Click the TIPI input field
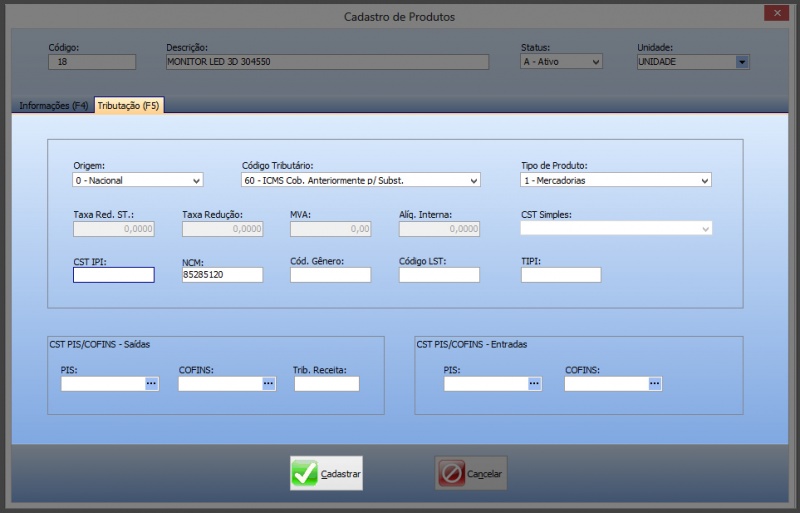Image resolution: width=800 pixels, height=513 pixels. (x=560, y=275)
